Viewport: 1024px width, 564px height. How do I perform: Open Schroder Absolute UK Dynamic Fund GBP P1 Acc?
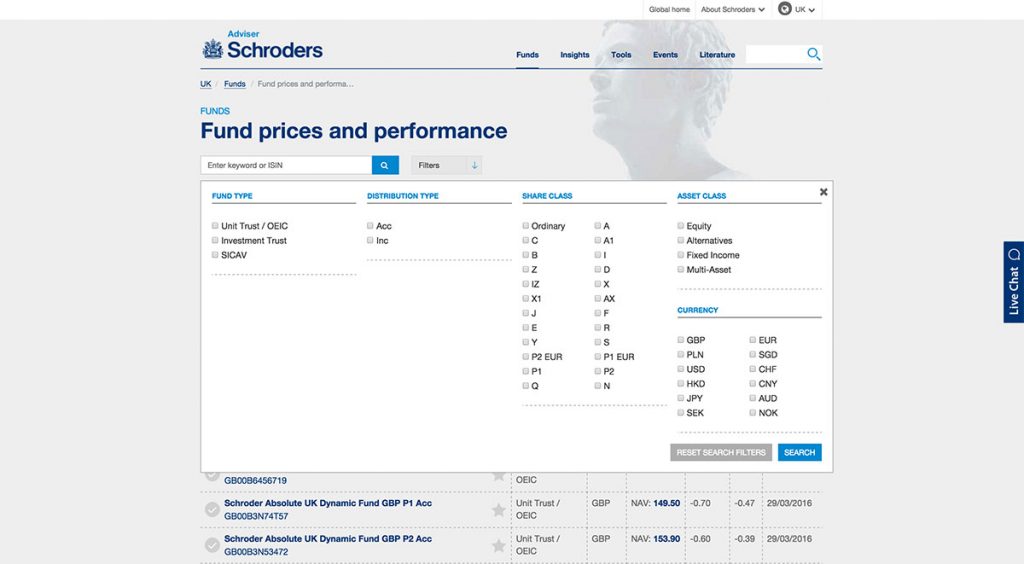328,503
